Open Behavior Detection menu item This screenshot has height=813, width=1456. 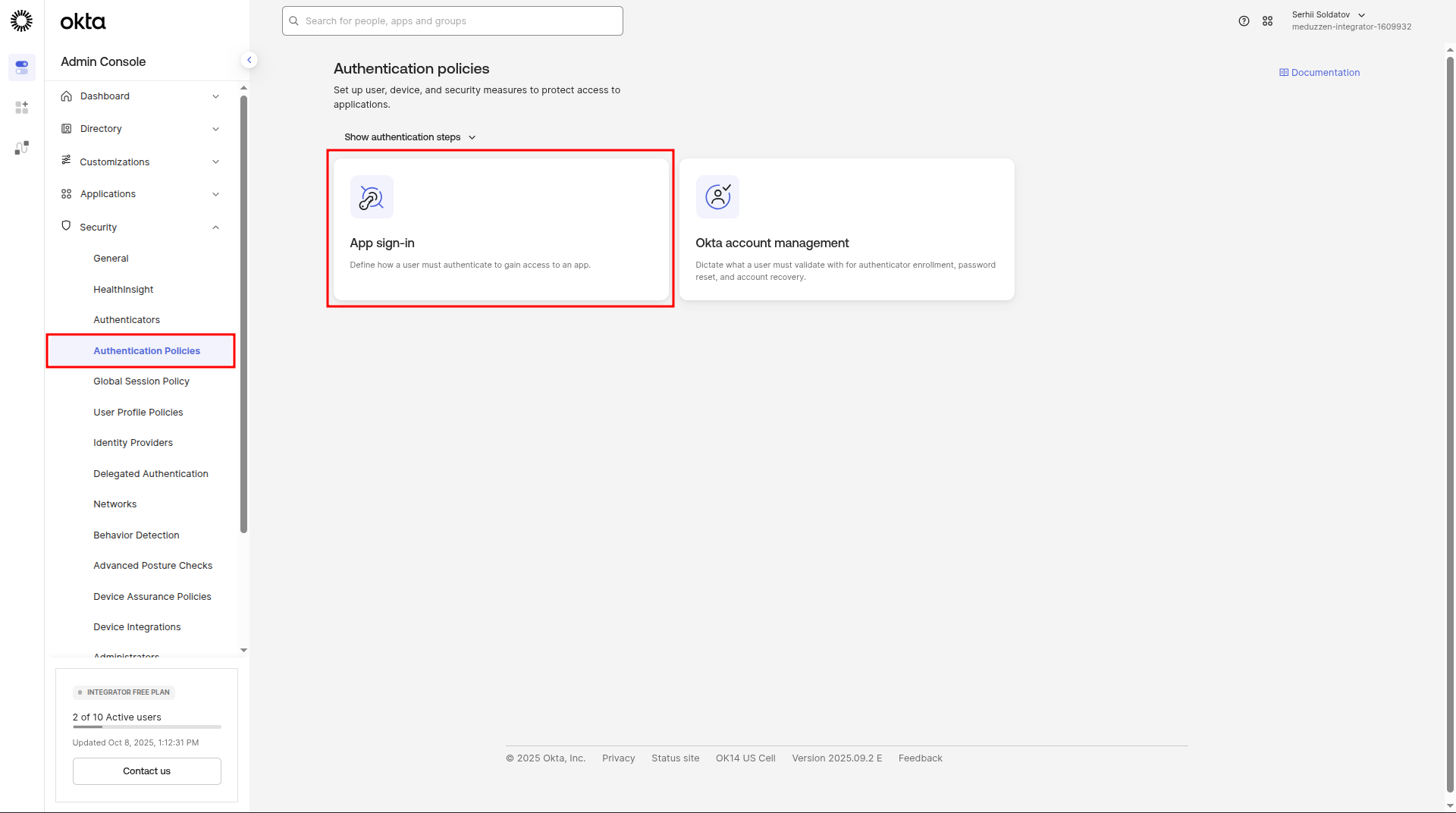(x=136, y=535)
